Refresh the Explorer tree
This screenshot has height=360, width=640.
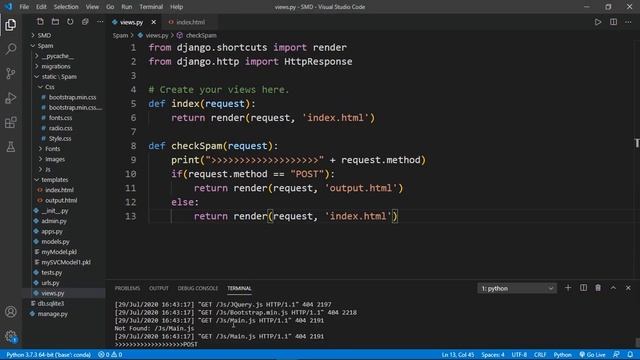(x=70, y=22)
